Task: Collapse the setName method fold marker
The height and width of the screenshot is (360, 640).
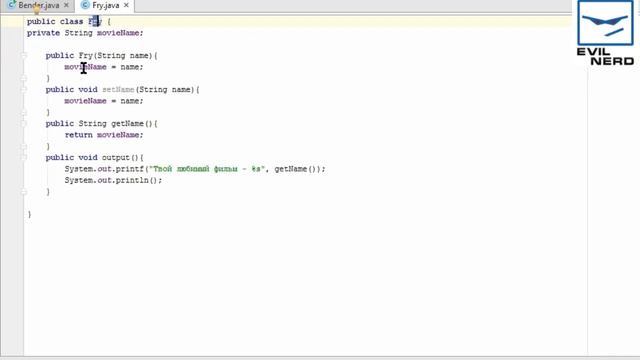Action: click(24, 89)
